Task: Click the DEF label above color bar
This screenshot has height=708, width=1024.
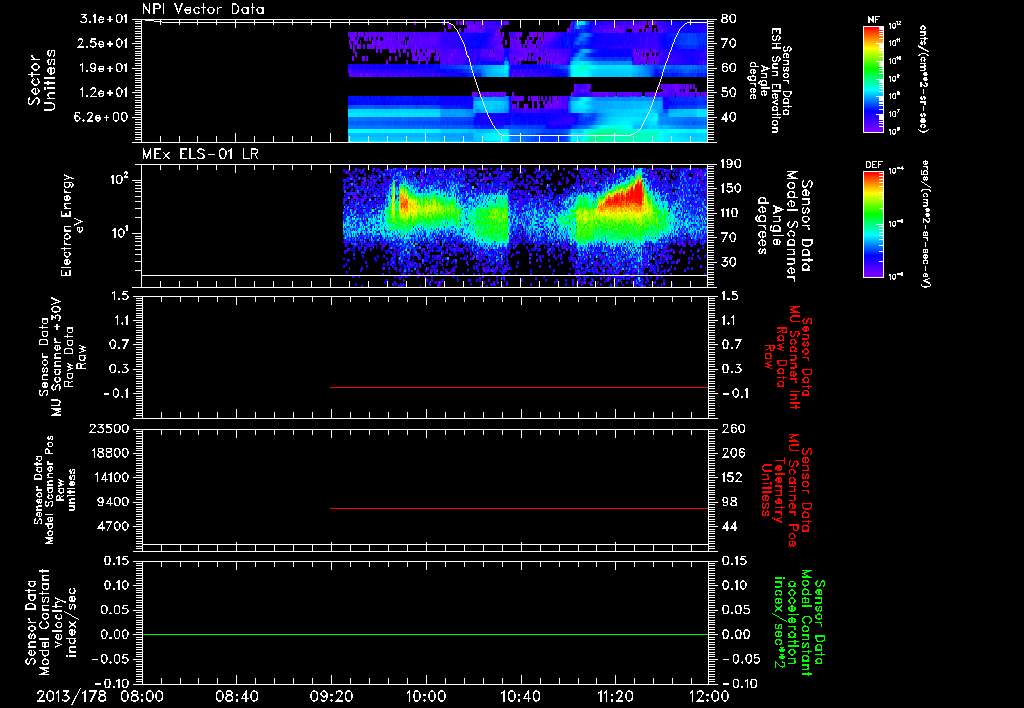Action: click(x=874, y=165)
